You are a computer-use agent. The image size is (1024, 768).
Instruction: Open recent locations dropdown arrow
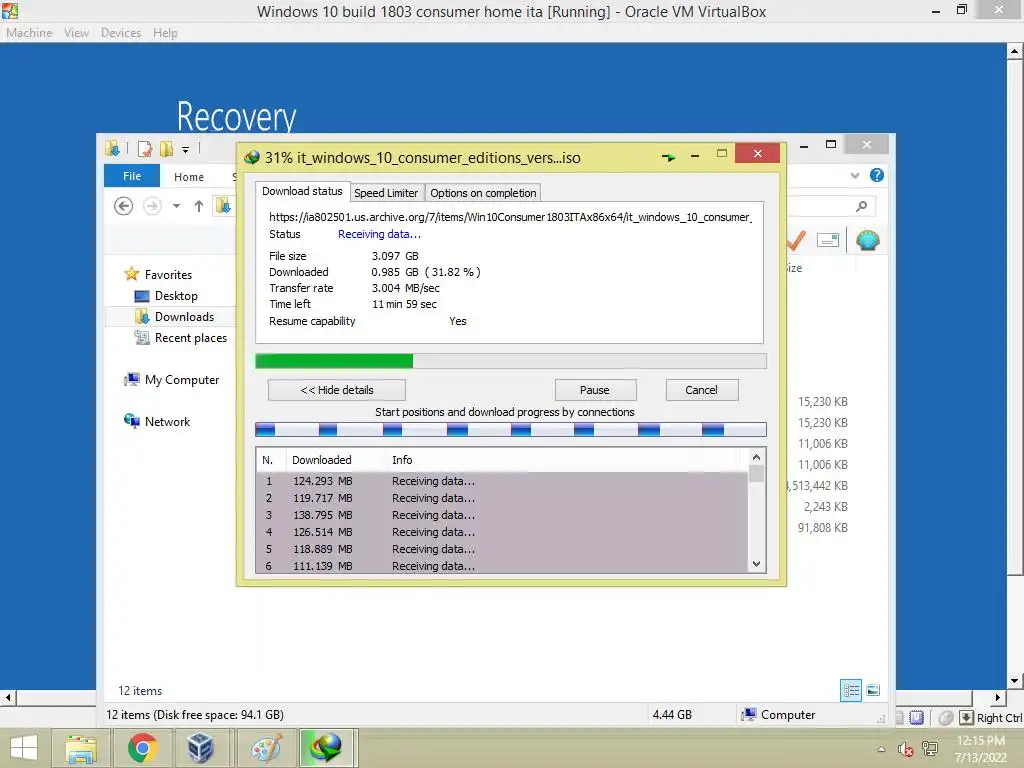click(x=176, y=206)
